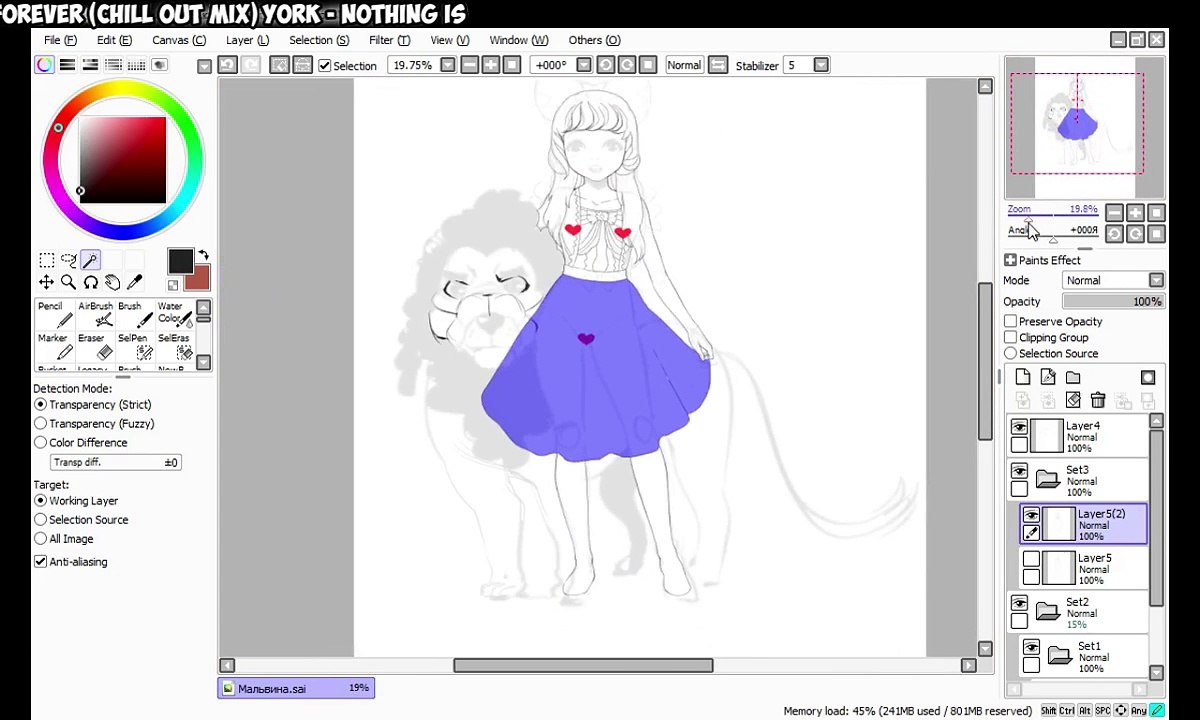Image resolution: width=1200 pixels, height=720 pixels.
Task: Select the Move tool
Action: tap(46, 283)
